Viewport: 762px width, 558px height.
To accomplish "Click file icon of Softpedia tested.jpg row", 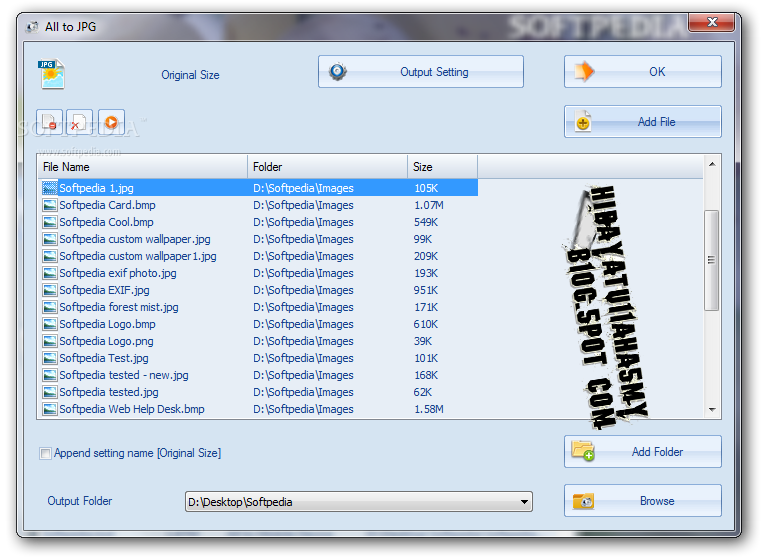I will 50,392.
